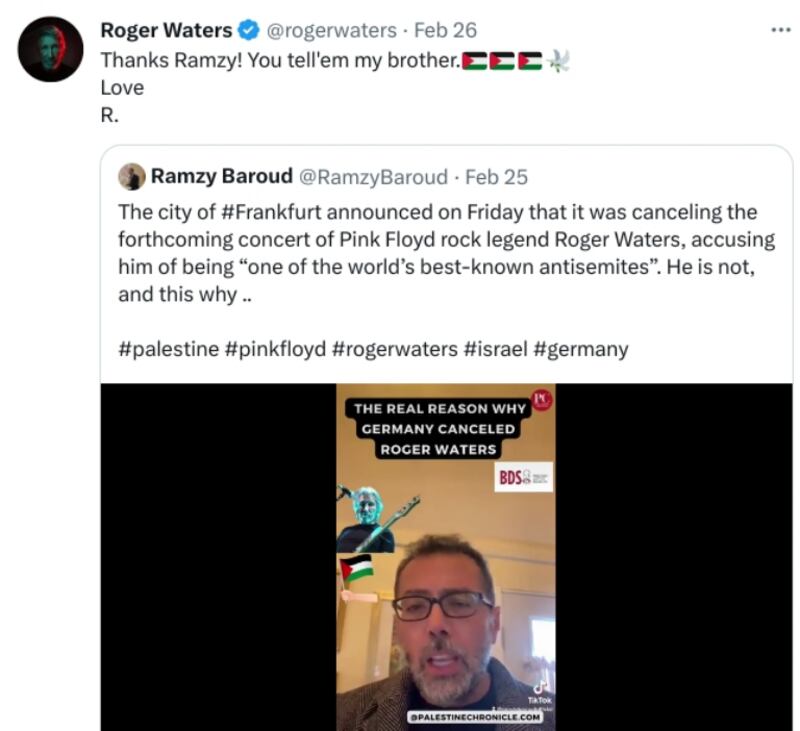
Task: Click the Feb 26 timestamp
Action: (445, 31)
